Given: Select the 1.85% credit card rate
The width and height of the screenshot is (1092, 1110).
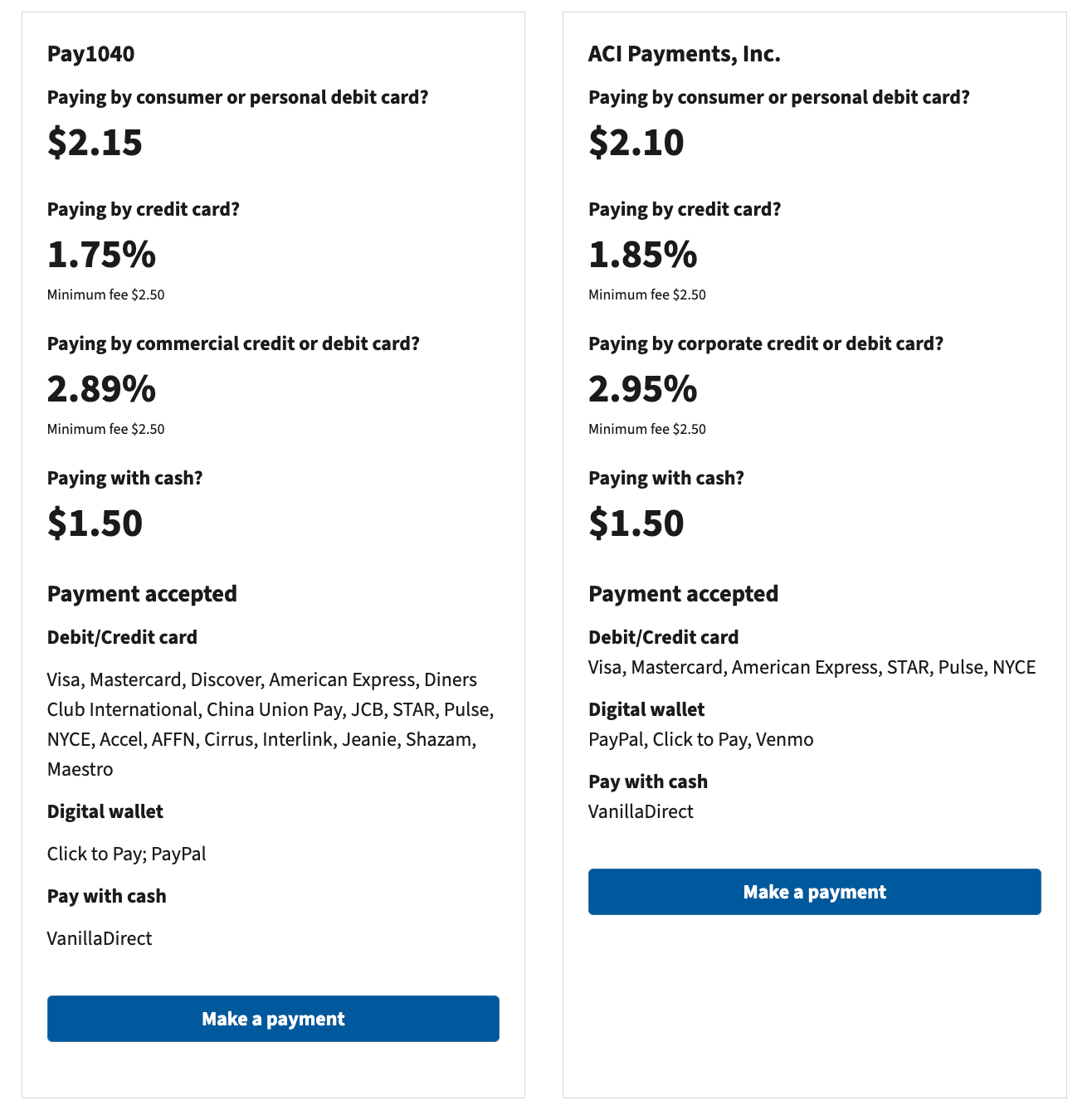Looking at the screenshot, I should 642,256.
